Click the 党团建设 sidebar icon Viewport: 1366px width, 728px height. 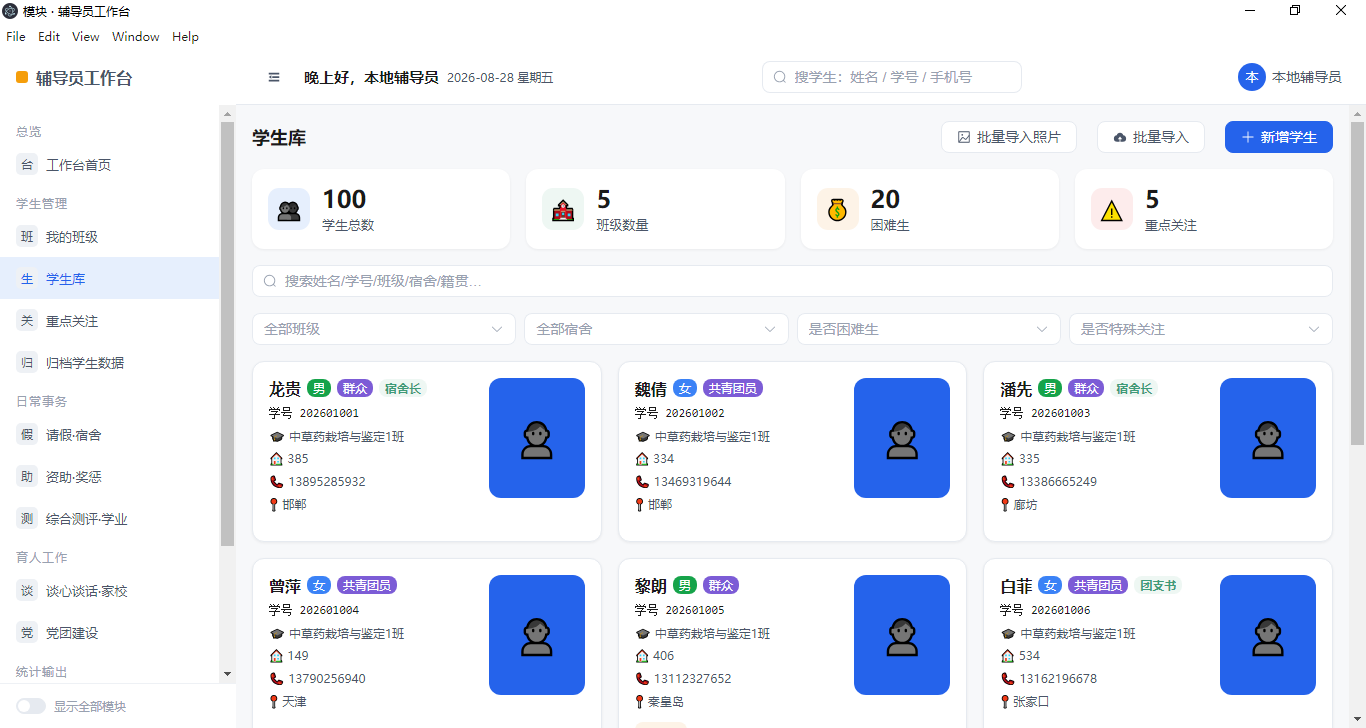pos(27,633)
